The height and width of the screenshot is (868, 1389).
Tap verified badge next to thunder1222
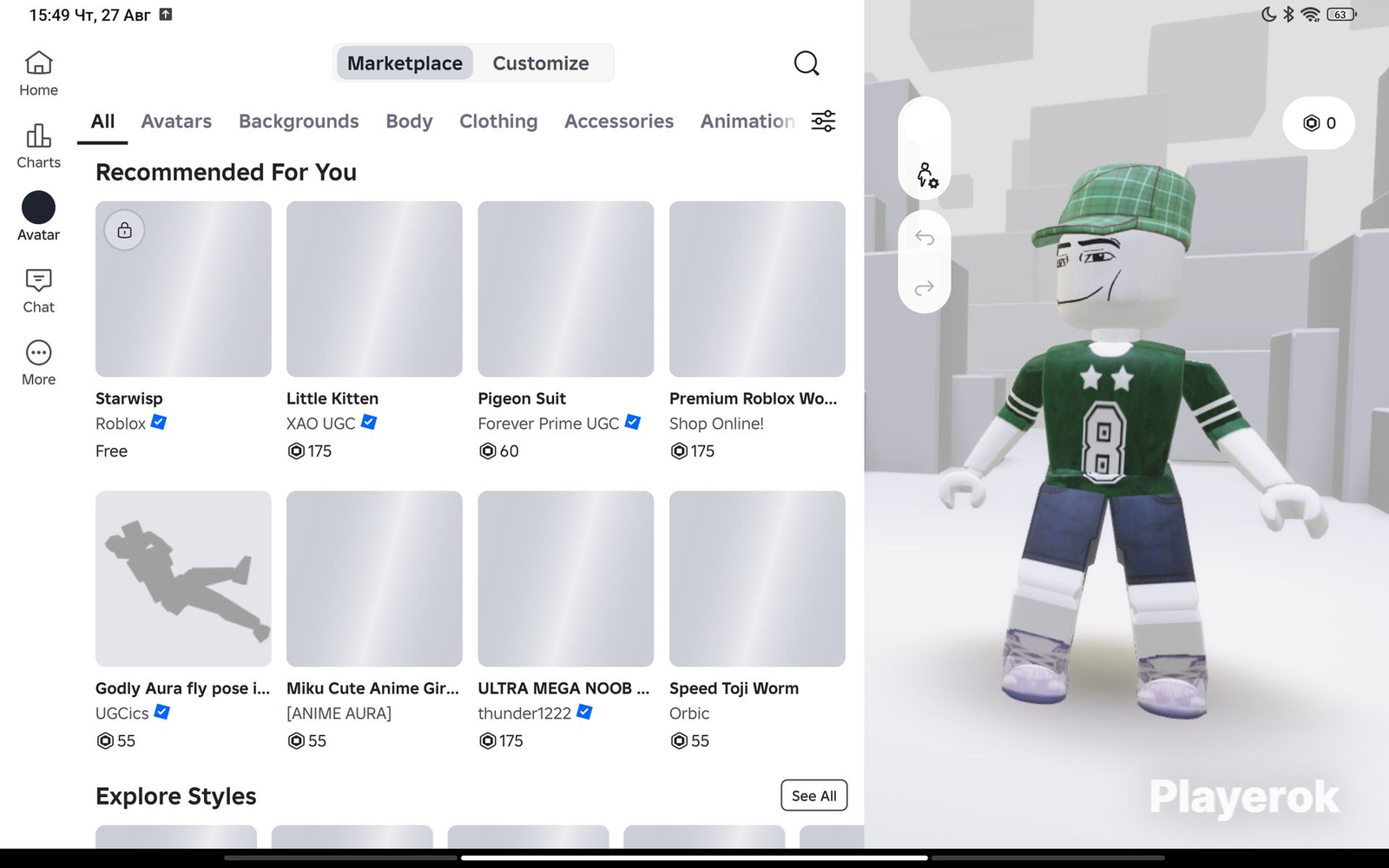tap(584, 713)
